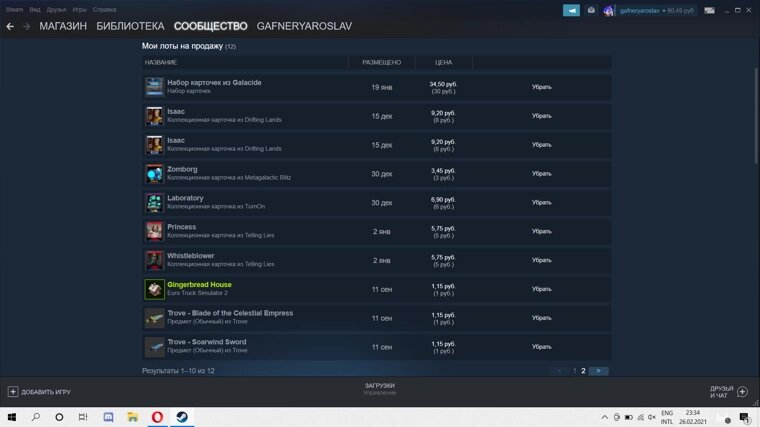The image size is (760, 427).
Task: Open the Windows Start menu
Action: pyautogui.click(x=12, y=417)
